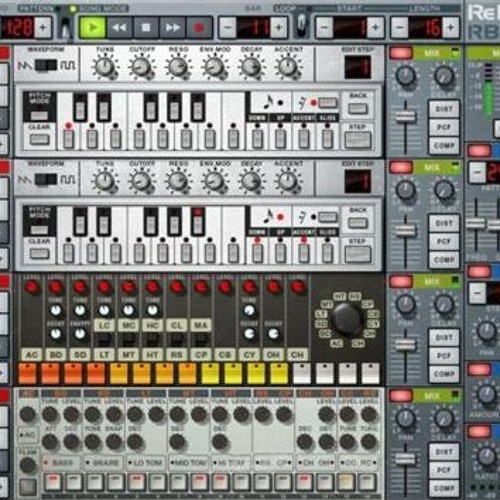500x500 pixels.
Task: Click the first orange step button
Action: 28,374
